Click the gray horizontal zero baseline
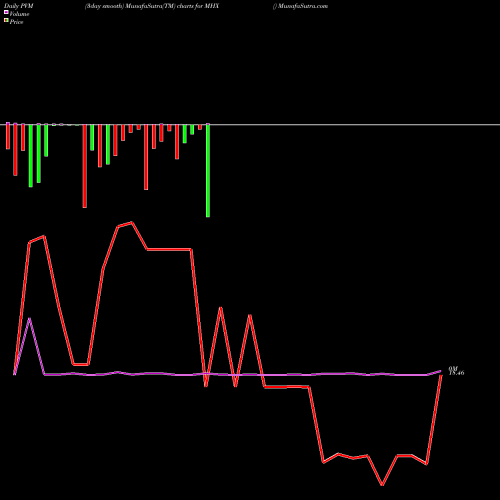This screenshot has height=500, width=500. pos(250,125)
